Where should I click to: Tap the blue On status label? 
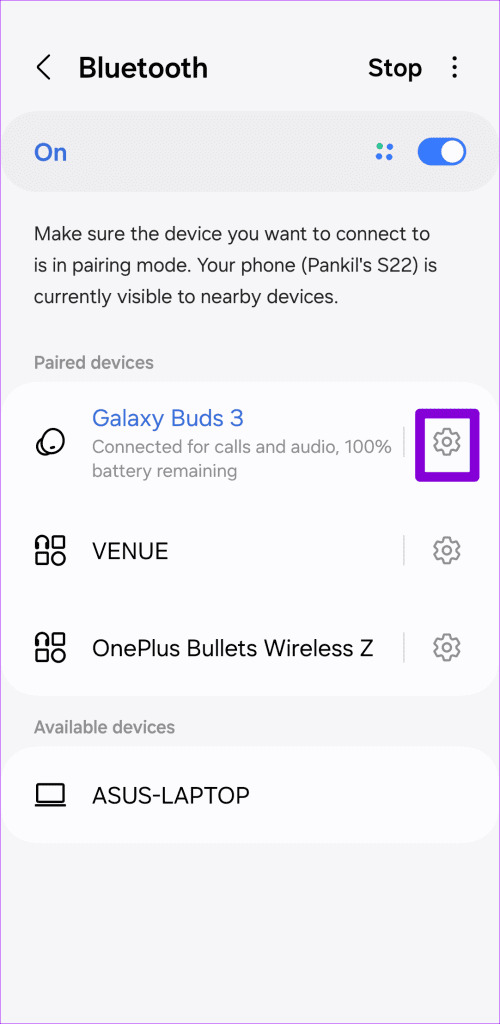click(x=50, y=152)
